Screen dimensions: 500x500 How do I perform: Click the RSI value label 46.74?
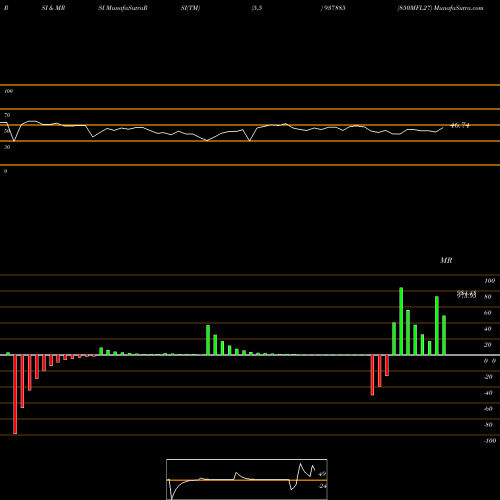point(460,125)
